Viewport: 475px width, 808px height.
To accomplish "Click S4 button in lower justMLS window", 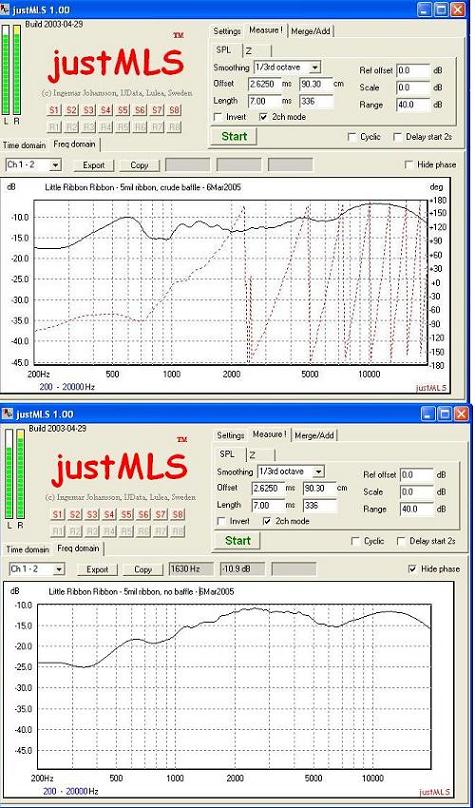I will 109,514.
